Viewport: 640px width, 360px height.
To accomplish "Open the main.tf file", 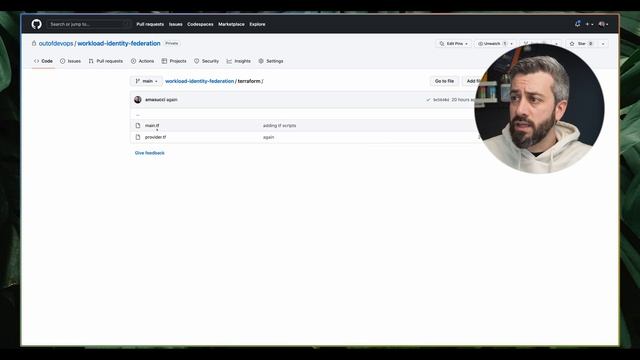I will [152, 126].
